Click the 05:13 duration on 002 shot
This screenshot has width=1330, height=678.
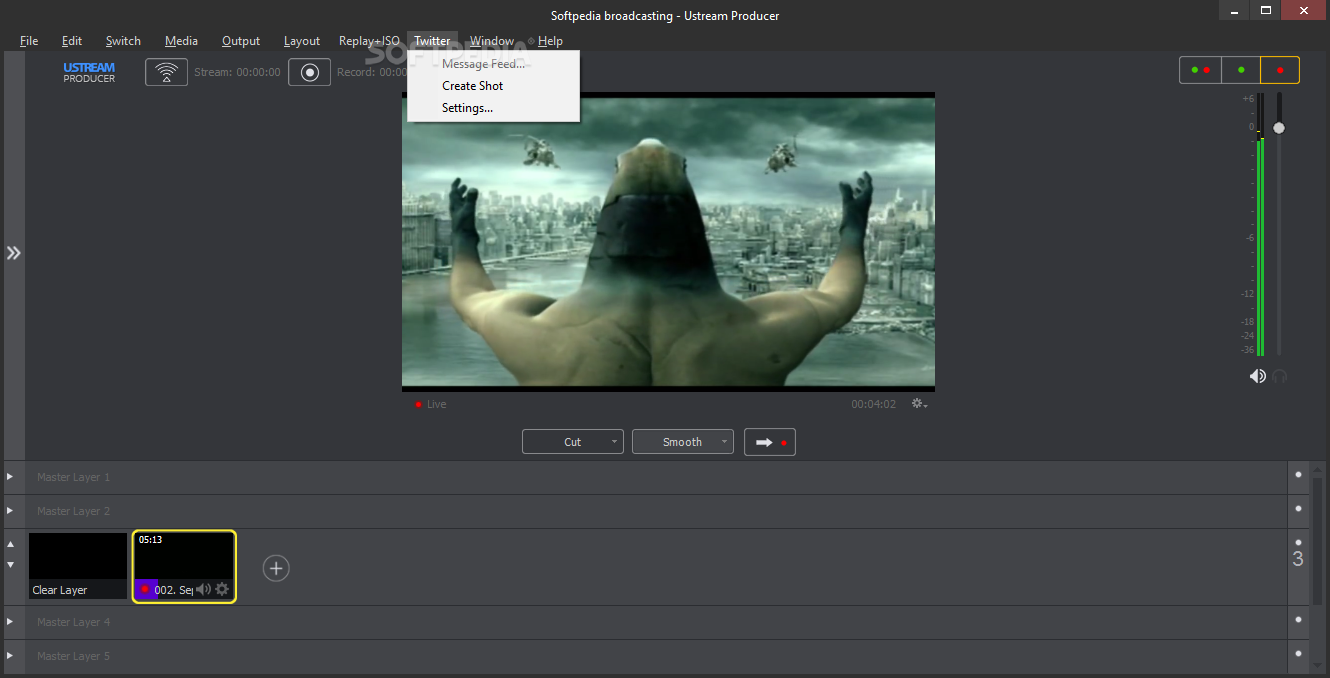click(x=150, y=540)
